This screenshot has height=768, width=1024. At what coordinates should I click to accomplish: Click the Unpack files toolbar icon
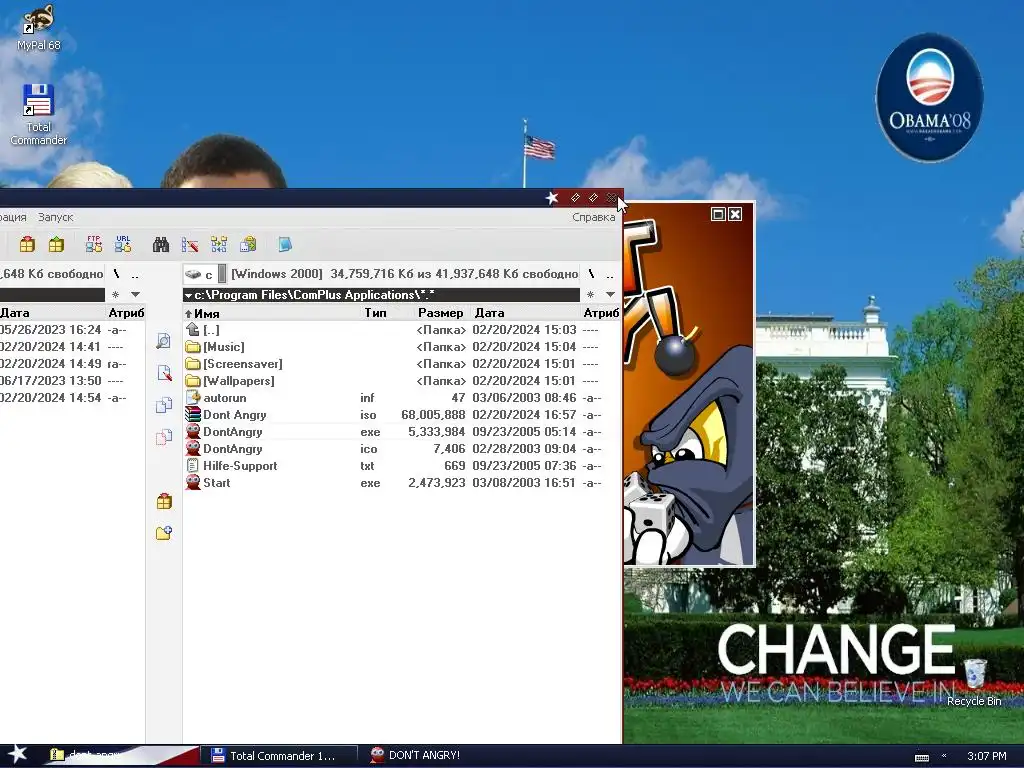click(57, 244)
